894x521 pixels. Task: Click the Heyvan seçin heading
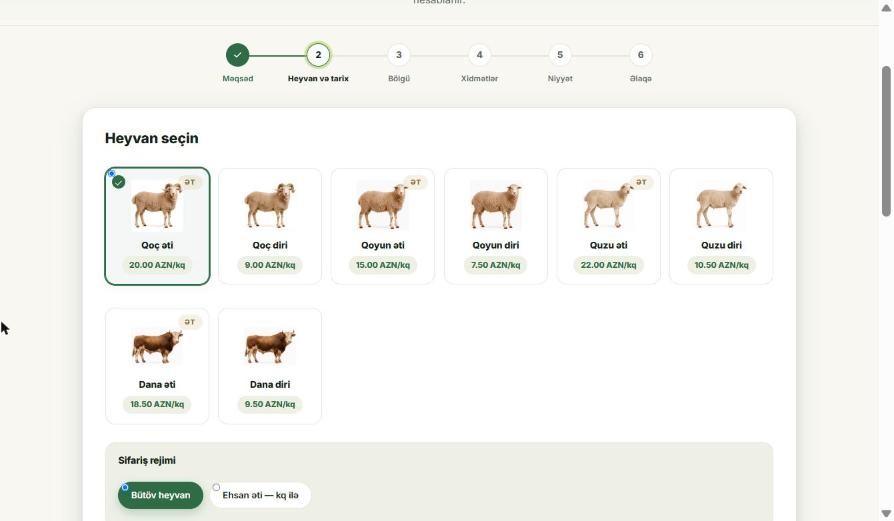(x=152, y=138)
